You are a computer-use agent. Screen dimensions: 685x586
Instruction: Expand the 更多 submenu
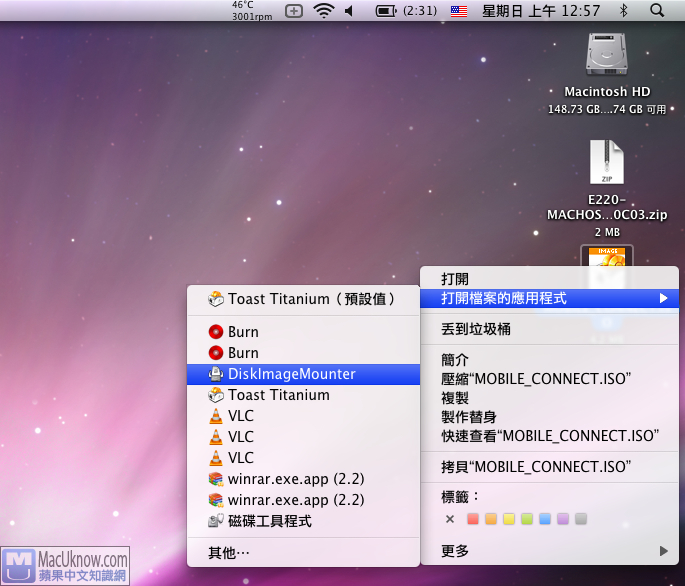coord(549,551)
